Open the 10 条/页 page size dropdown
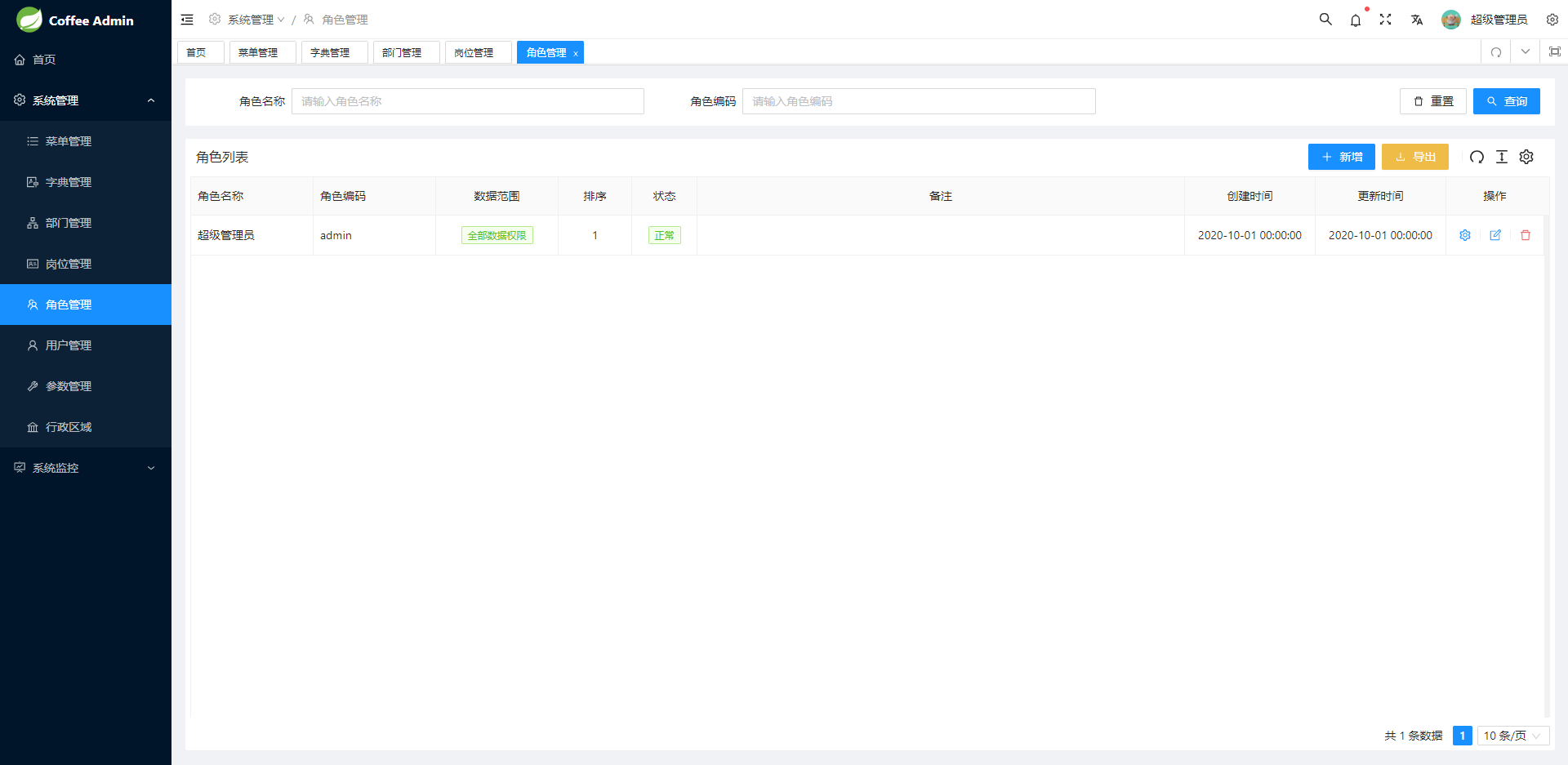This screenshot has height=765, width=1568. 1512,736
